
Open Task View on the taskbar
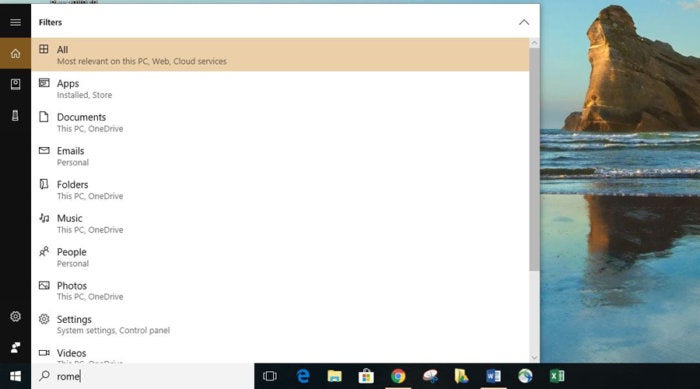(x=270, y=376)
